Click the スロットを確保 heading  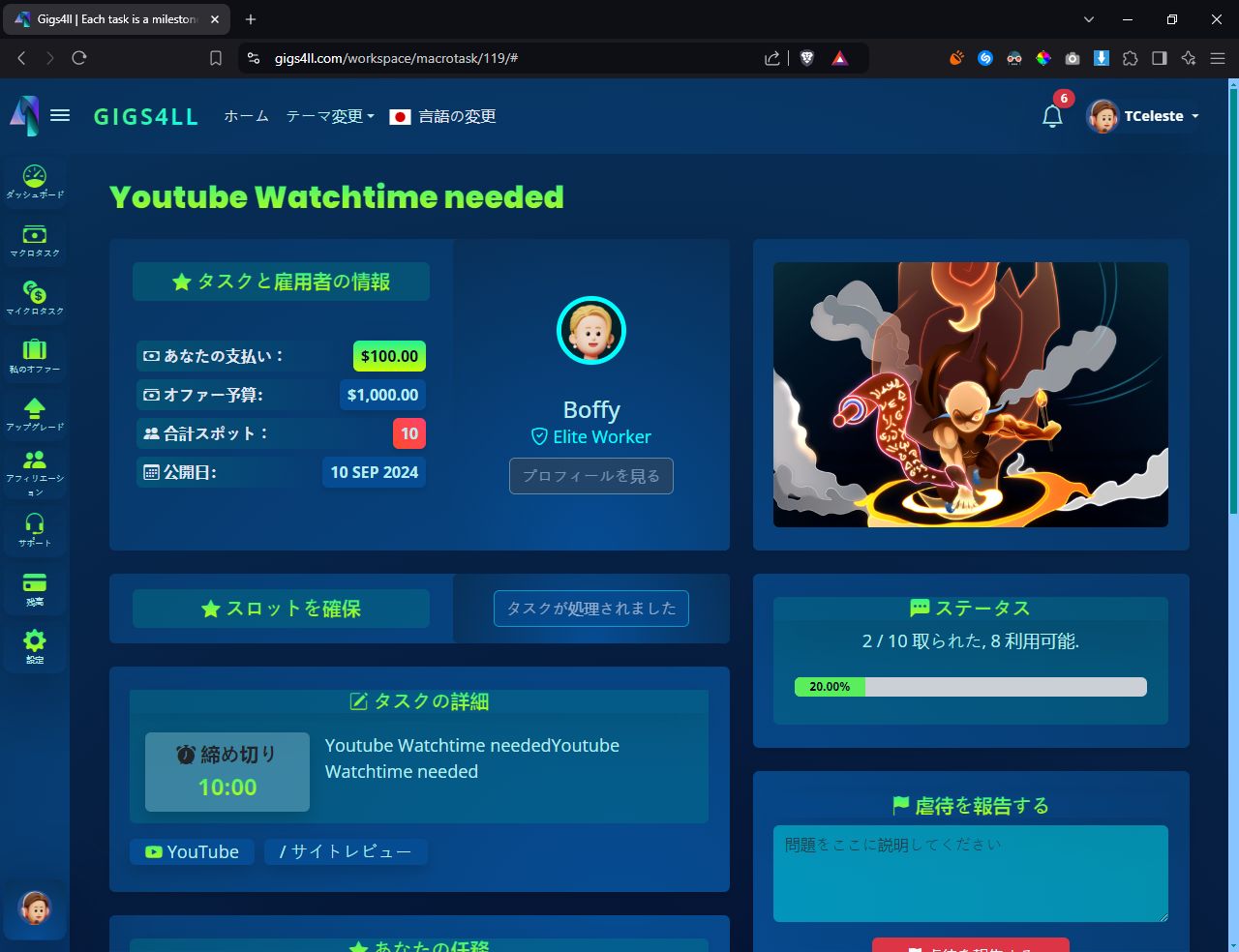click(x=281, y=609)
